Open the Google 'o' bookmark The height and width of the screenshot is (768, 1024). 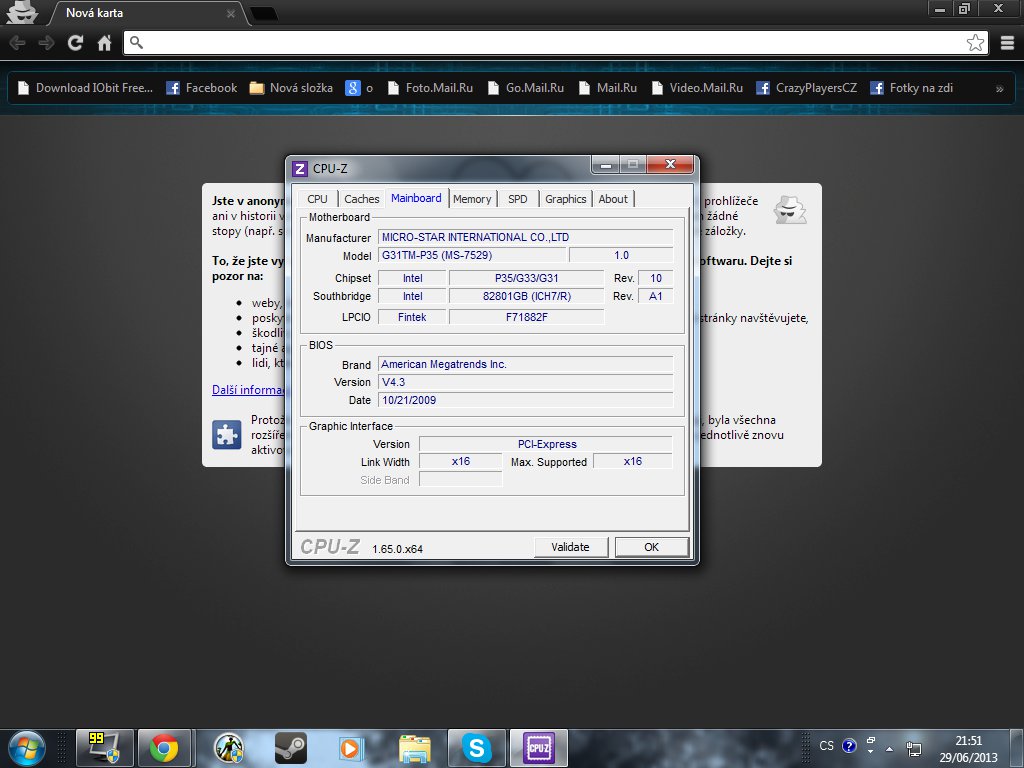coord(359,88)
